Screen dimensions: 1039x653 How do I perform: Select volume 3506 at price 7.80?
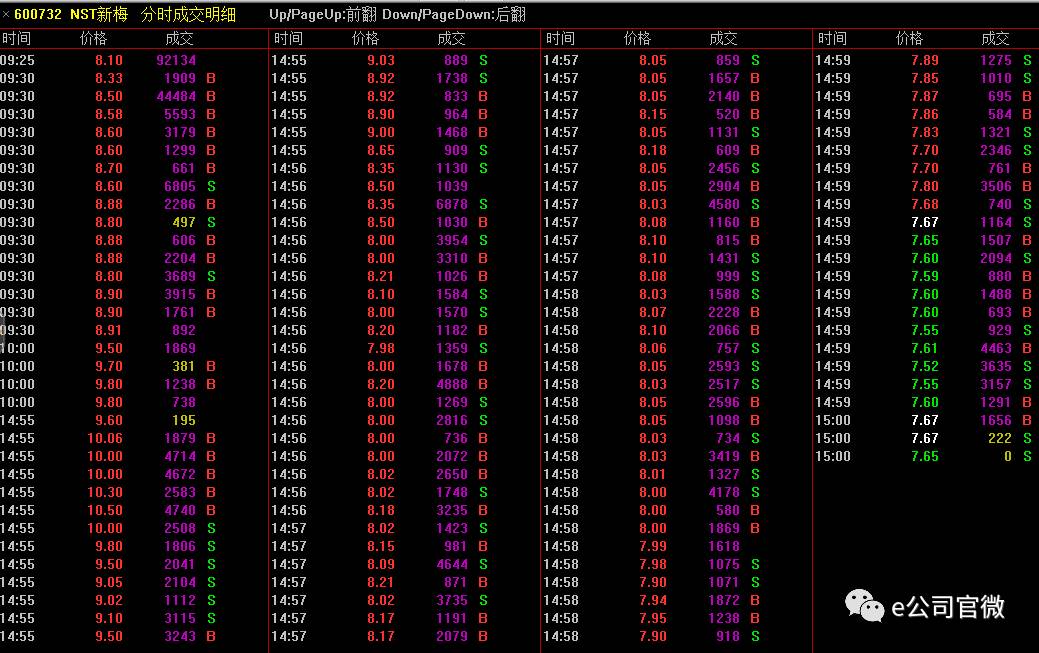coord(996,186)
